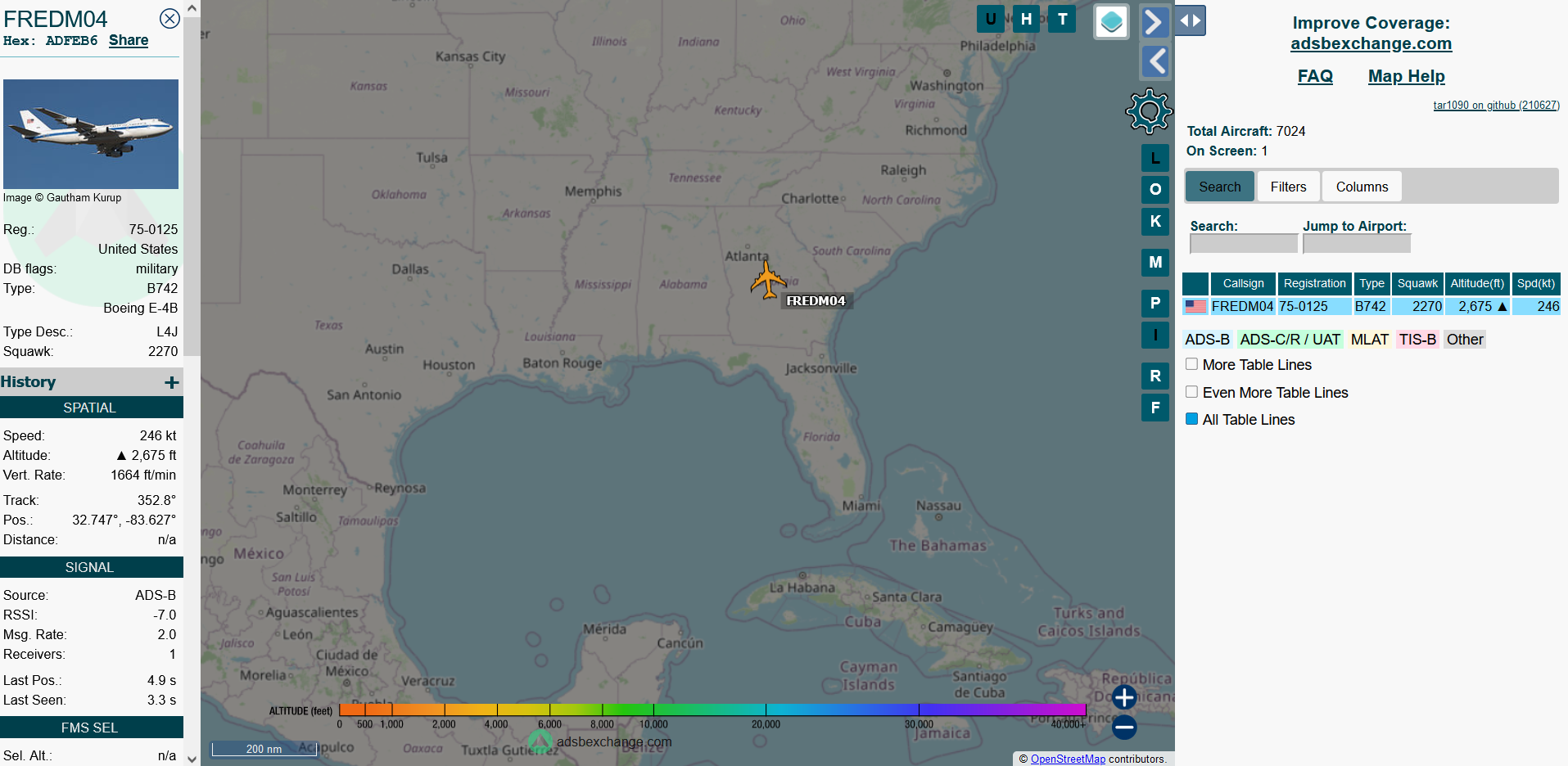Image resolution: width=1568 pixels, height=766 pixels.
Task: Click the FMS SEL section header
Action: click(x=91, y=728)
